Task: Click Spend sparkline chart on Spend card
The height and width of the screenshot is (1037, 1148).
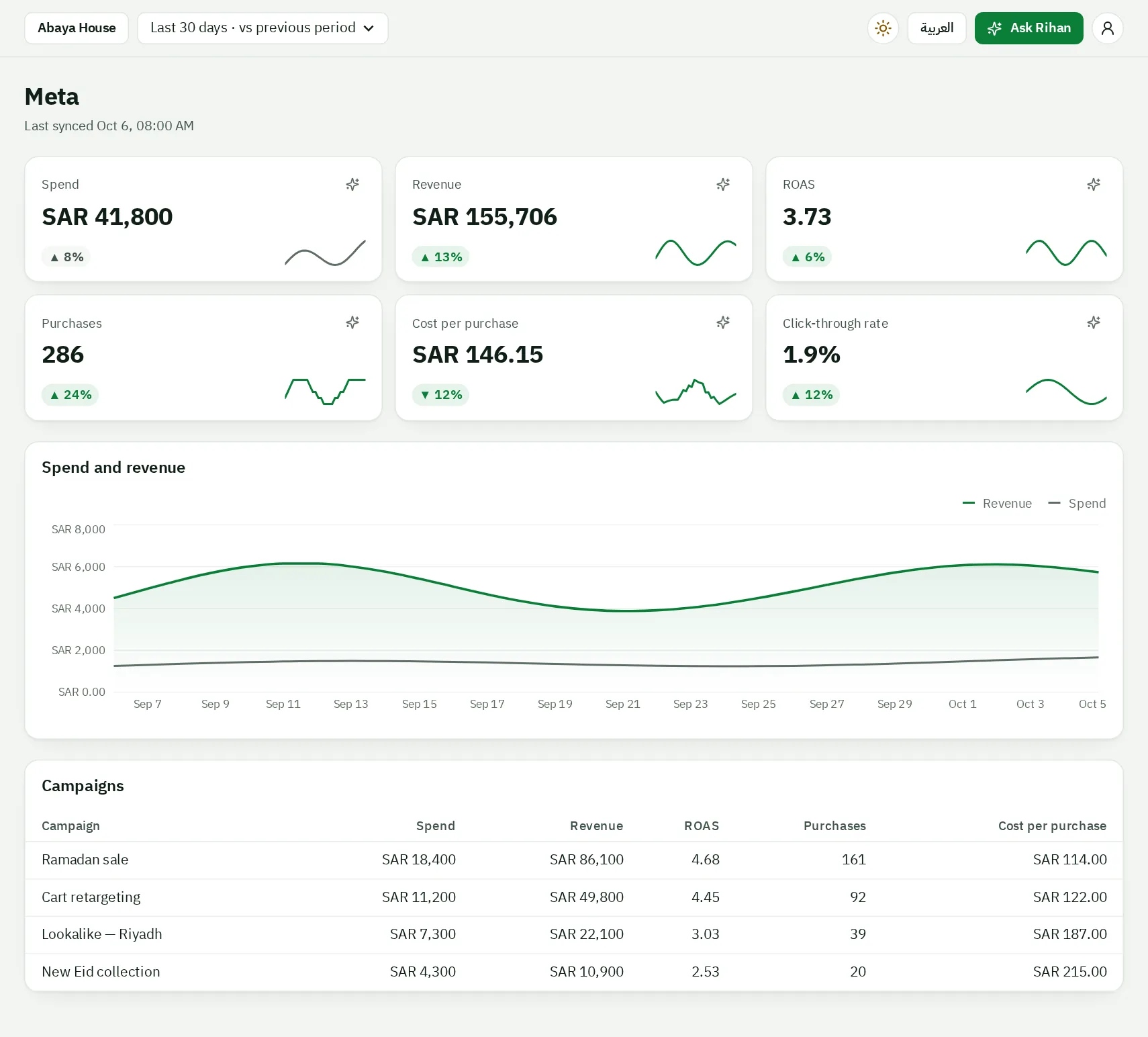Action: (325, 253)
